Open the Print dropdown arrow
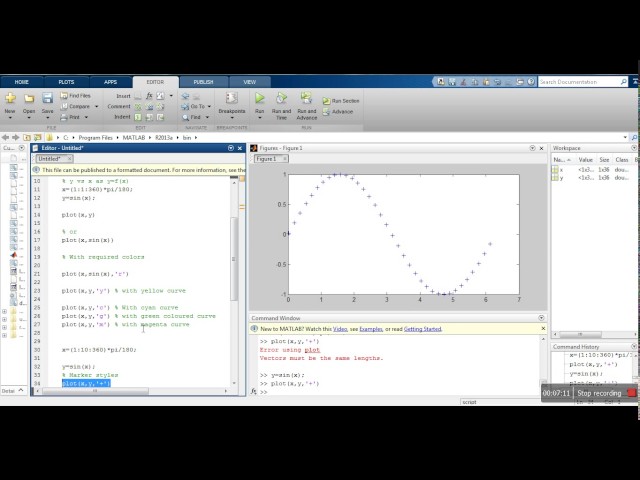 [87, 117]
